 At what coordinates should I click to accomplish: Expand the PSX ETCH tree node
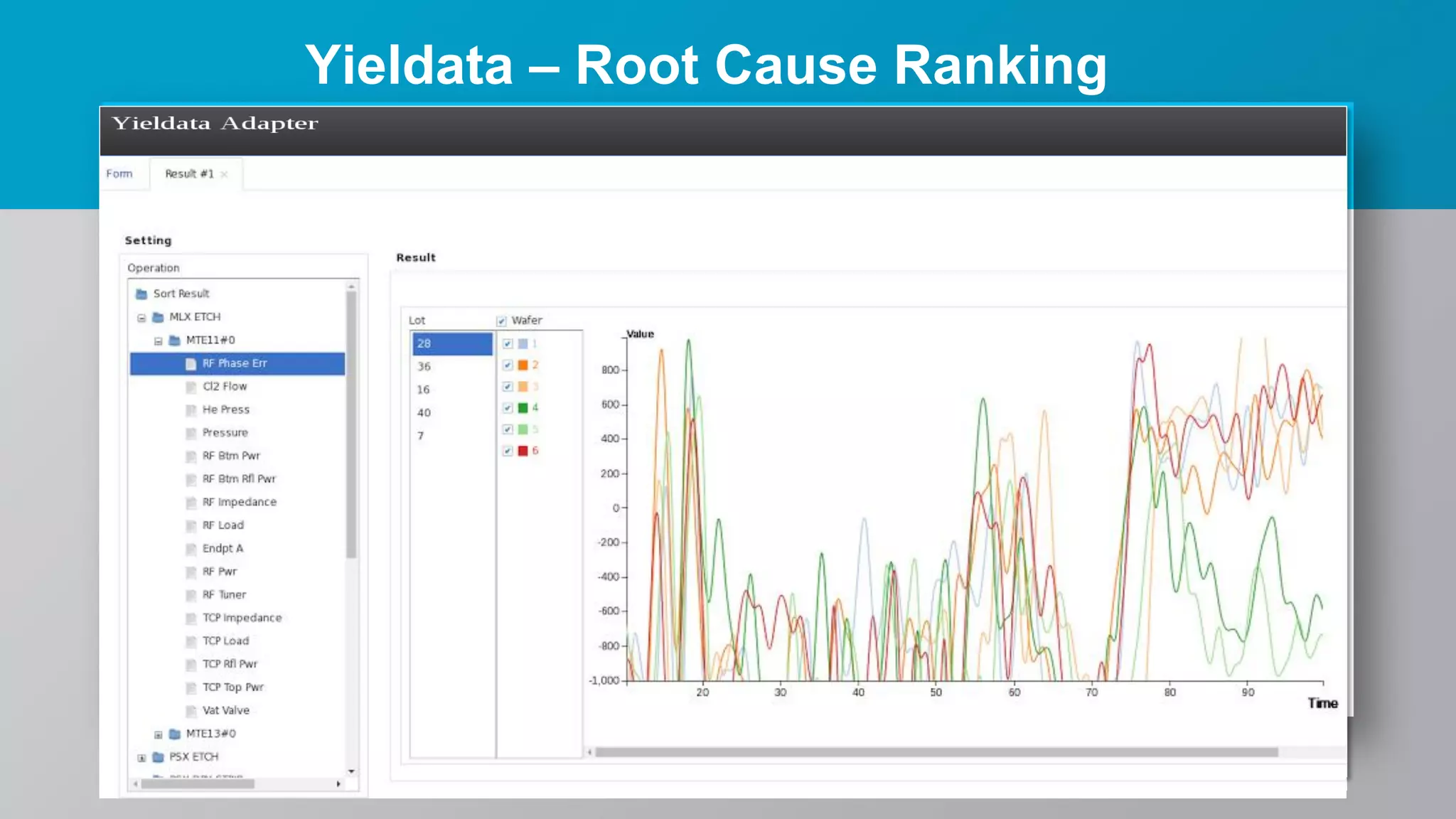coord(141,758)
